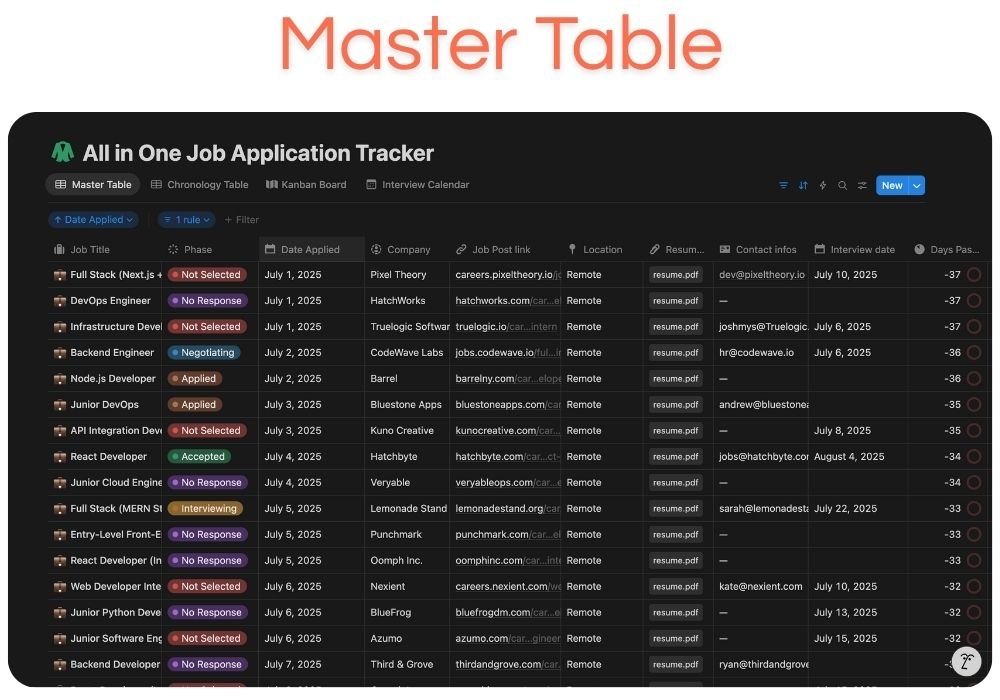Select the Interviewing status for Full Stack MERN
Image resolution: width=1000 pixels, height=700 pixels.
click(206, 508)
